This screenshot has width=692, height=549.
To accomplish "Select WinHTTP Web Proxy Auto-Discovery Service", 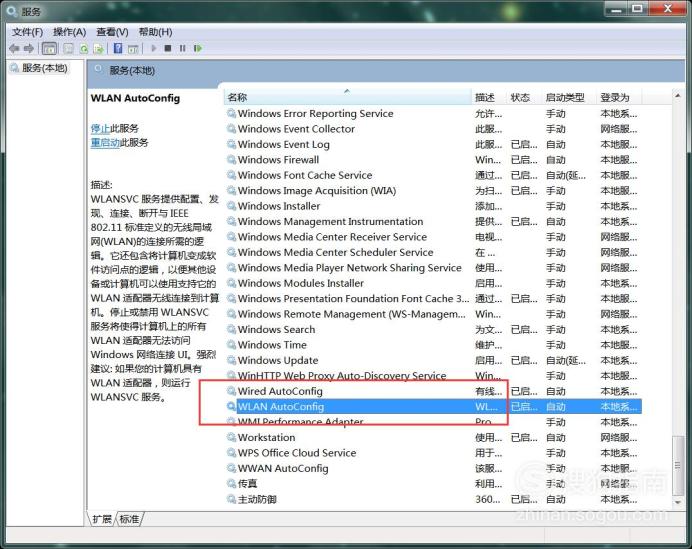I will [433, 376].
